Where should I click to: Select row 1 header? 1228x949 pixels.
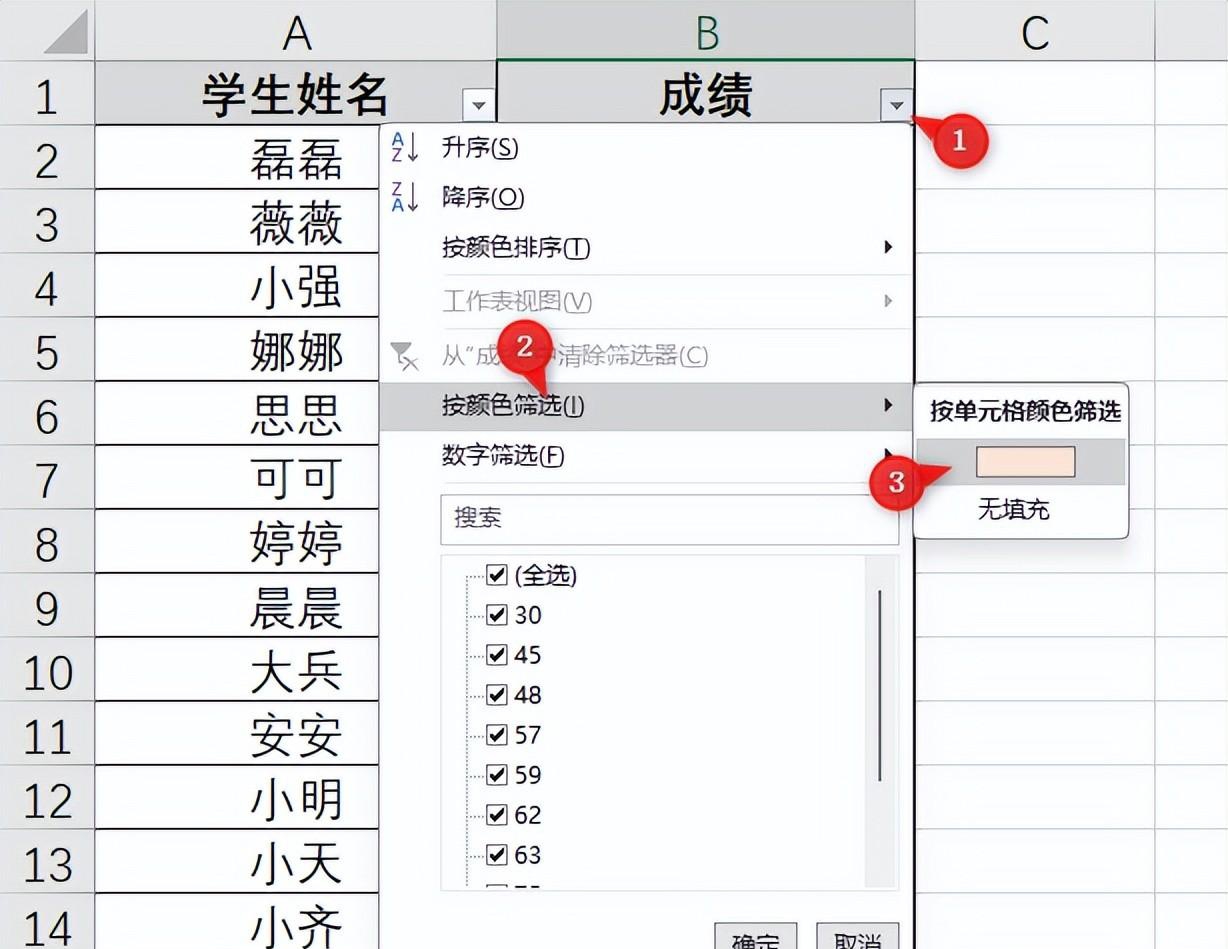pos(47,94)
